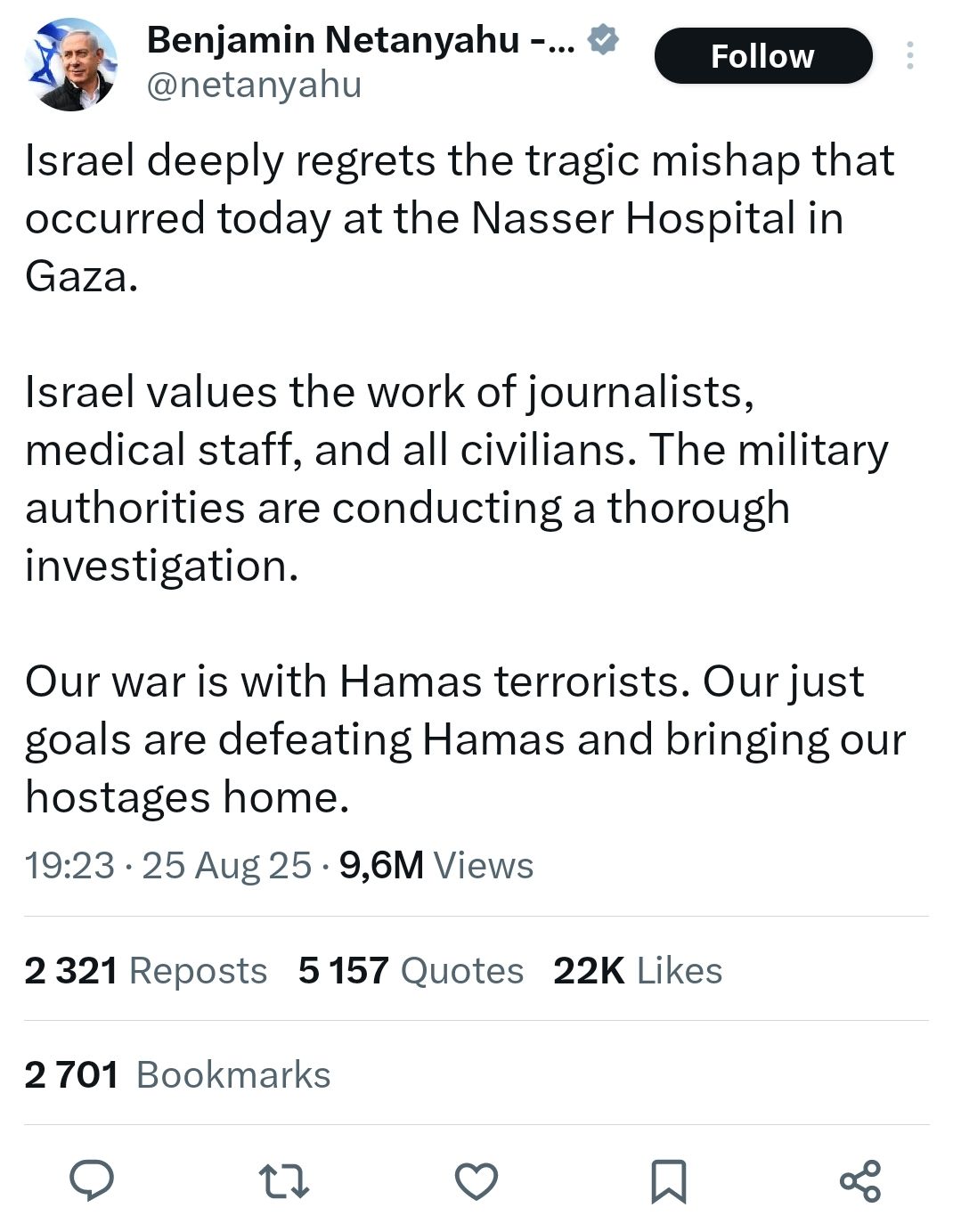Click the blue verified badge
Screen dimensions: 953x1232
604,40
